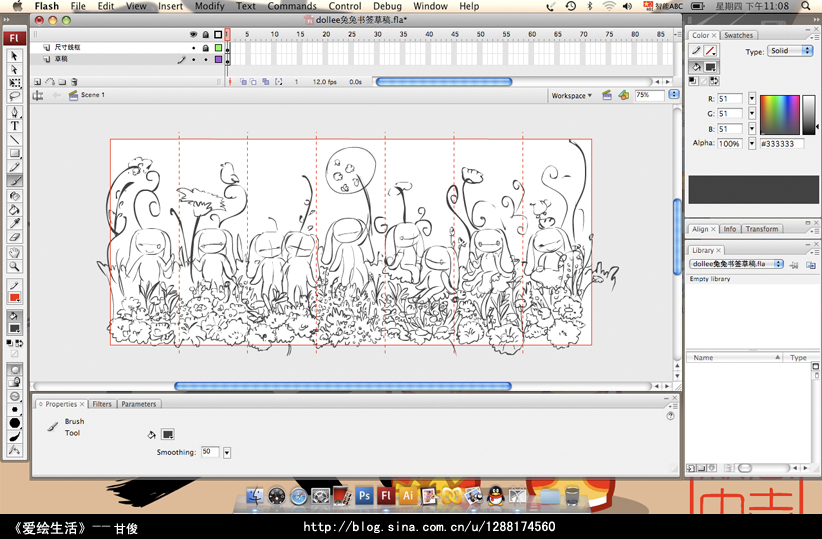Viewport: 822px width, 539px height.
Task: Select the Brush tool in toolbar
Action: (14, 181)
